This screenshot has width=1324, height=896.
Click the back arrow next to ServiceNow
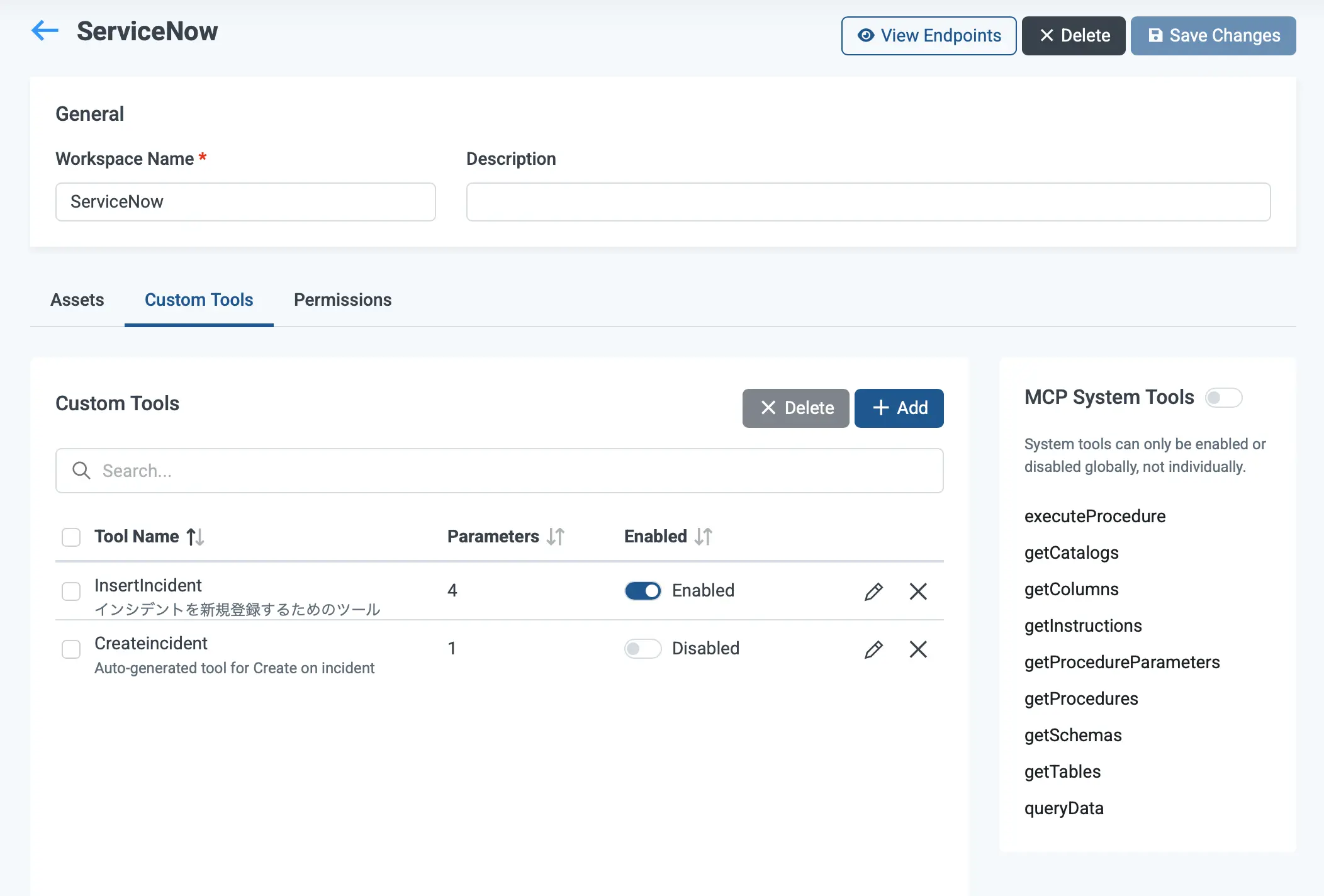45,31
